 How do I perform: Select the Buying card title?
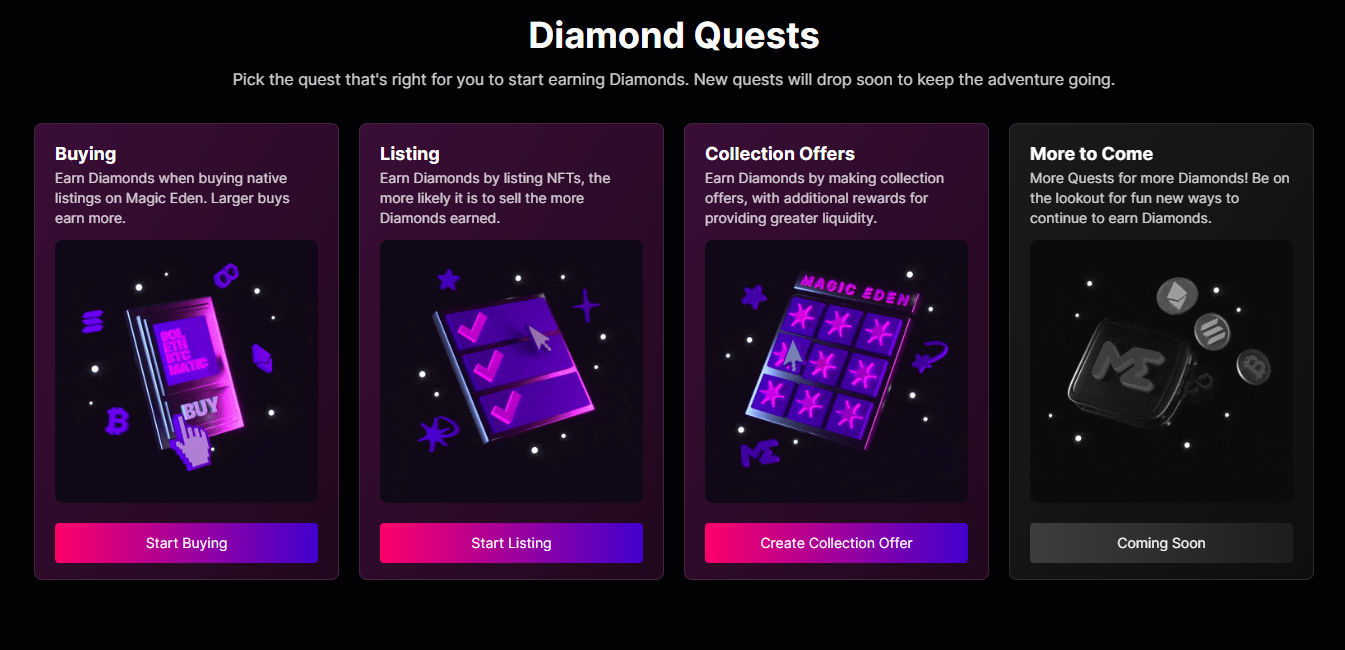[86, 154]
